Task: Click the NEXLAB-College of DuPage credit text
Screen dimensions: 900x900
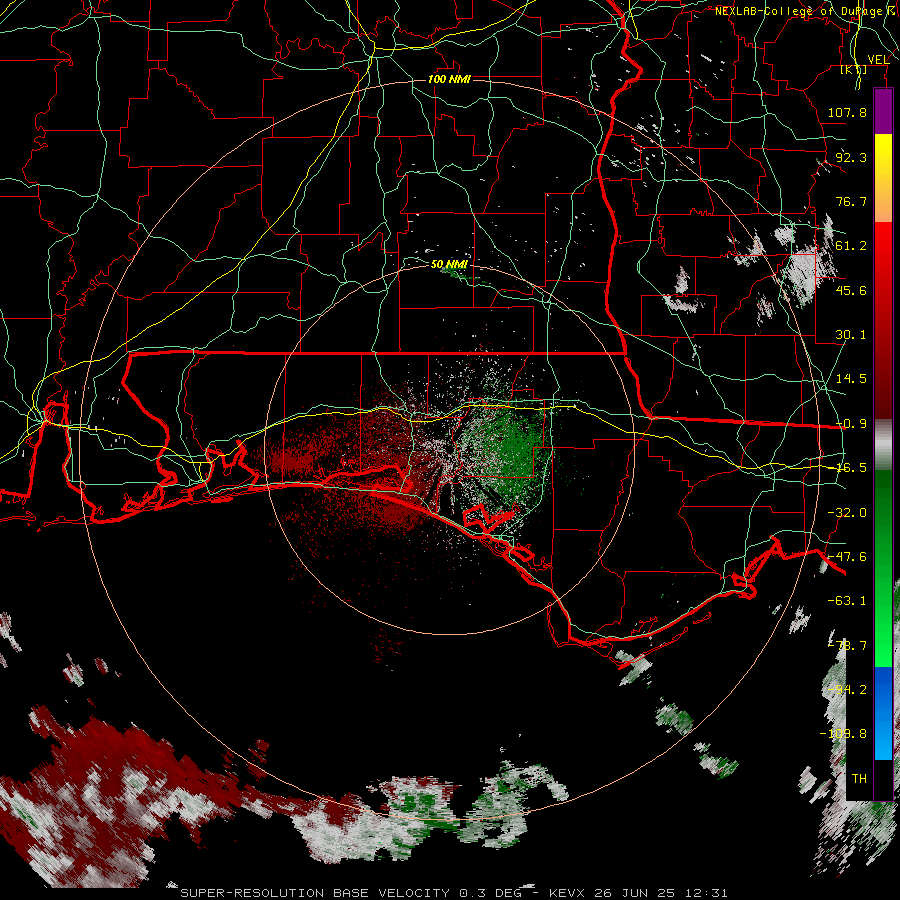Action: click(802, 11)
